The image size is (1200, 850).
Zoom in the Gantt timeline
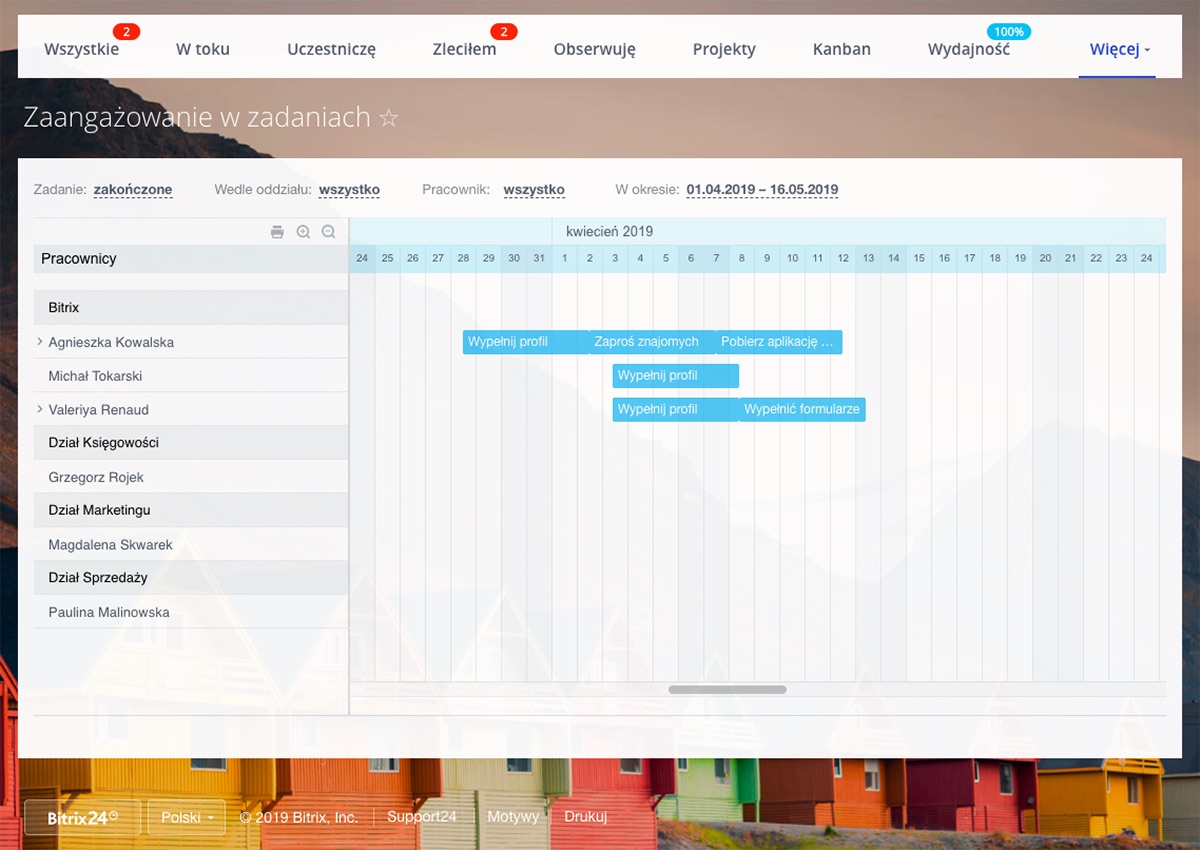(x=303, y=232)
